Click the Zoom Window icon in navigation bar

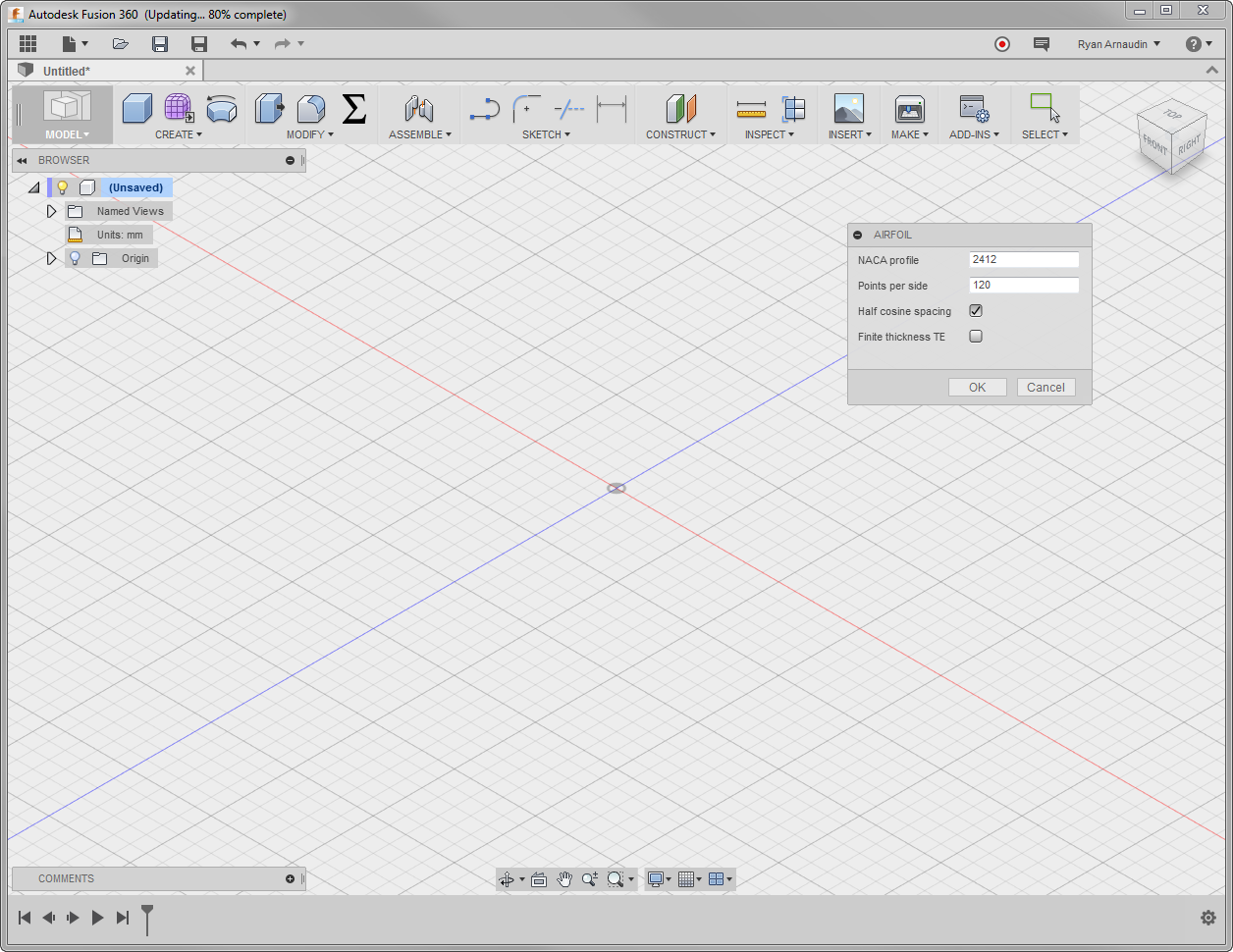point(616,878)
